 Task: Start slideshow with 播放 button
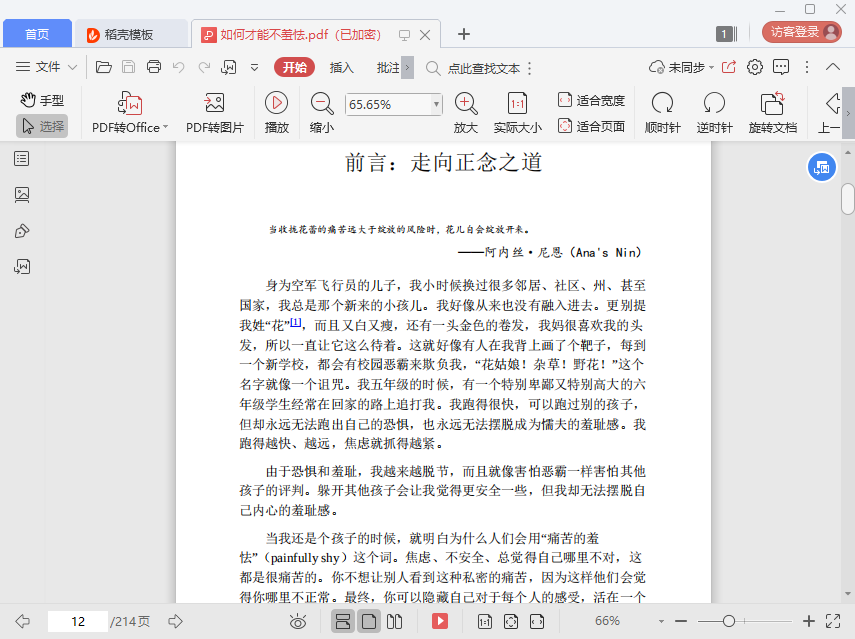276,112
